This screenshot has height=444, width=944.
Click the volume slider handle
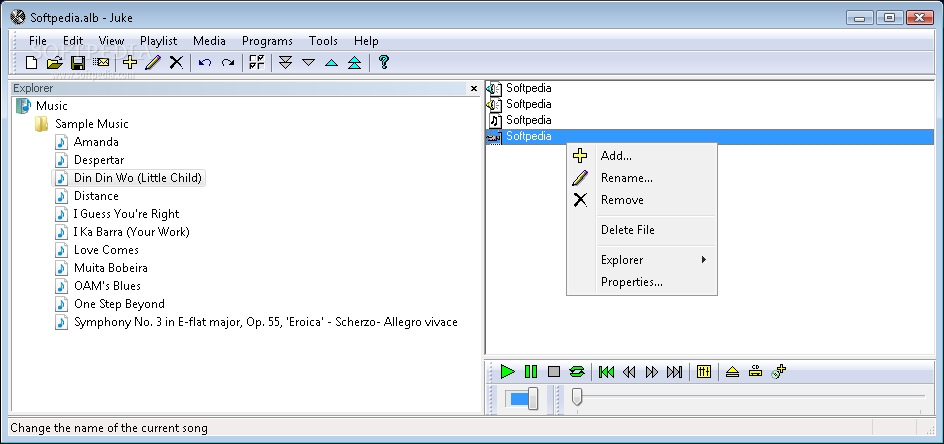[533, 399]
